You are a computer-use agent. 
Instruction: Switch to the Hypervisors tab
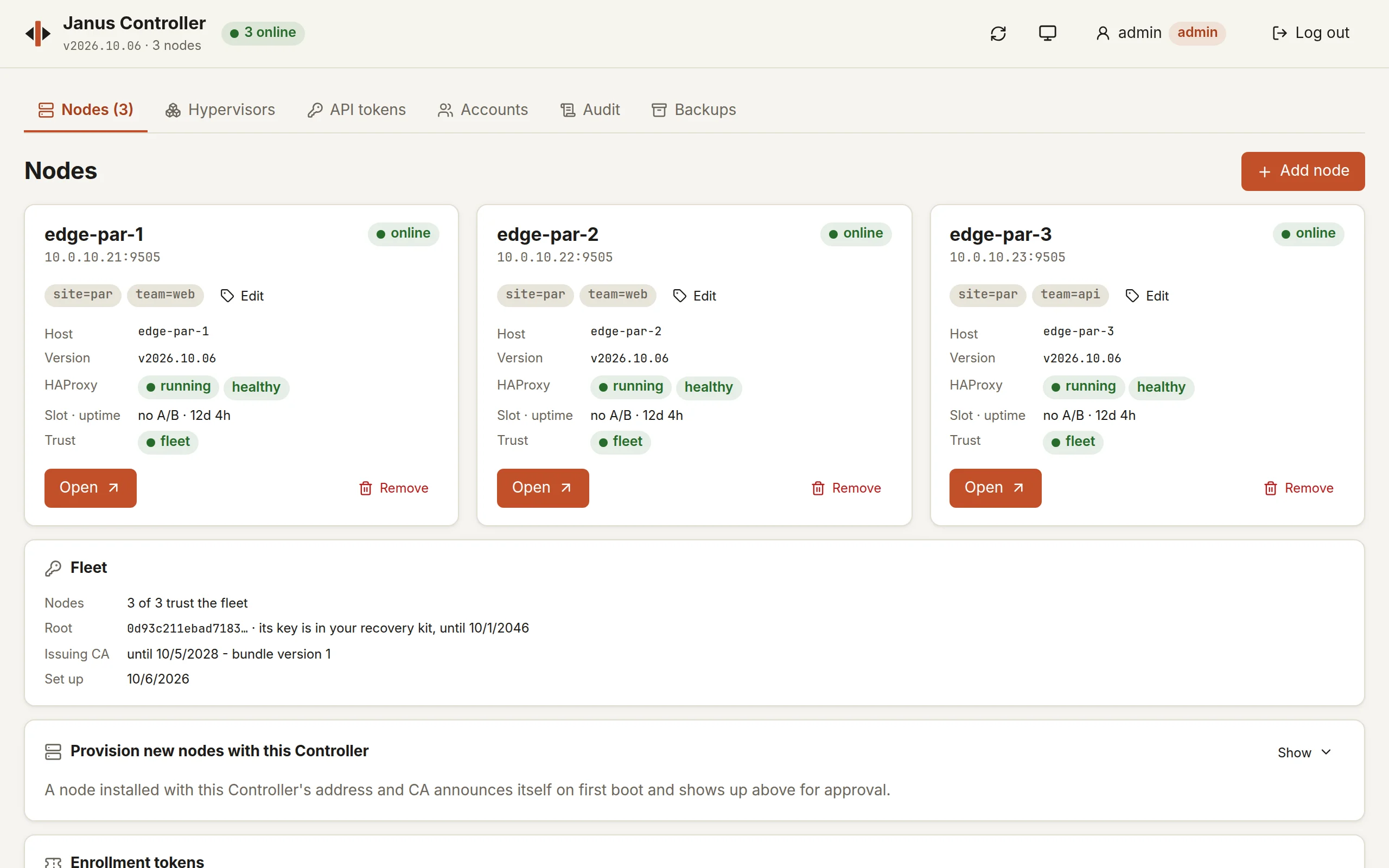click(220, 110)
